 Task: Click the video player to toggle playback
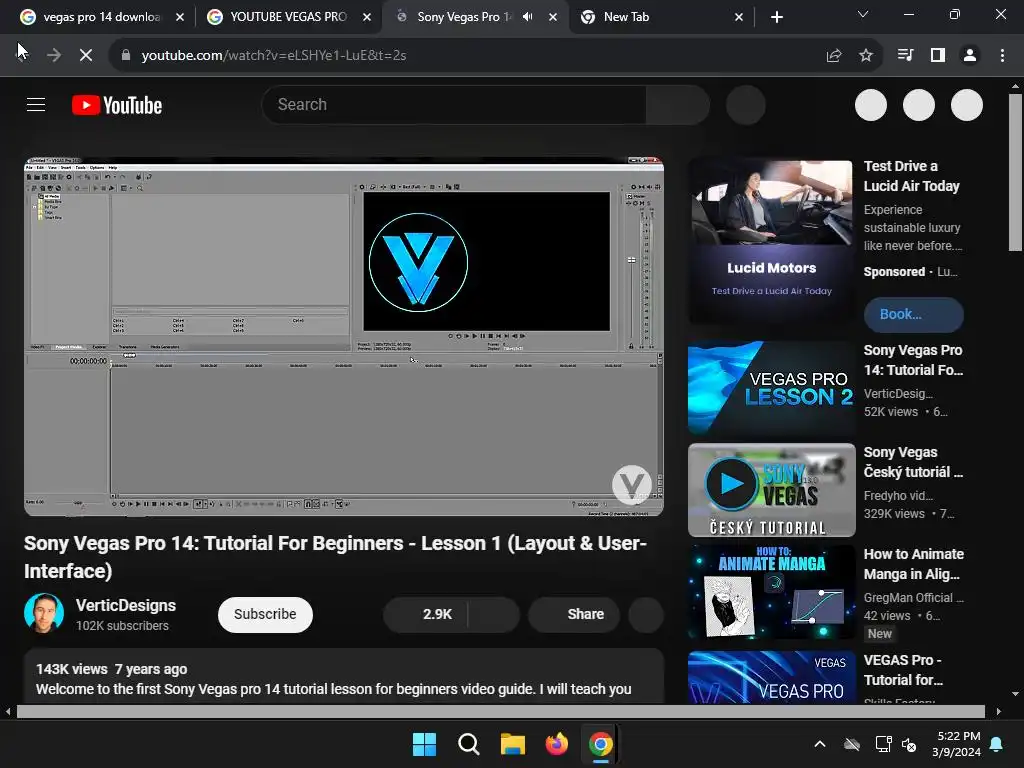(344, 336)
